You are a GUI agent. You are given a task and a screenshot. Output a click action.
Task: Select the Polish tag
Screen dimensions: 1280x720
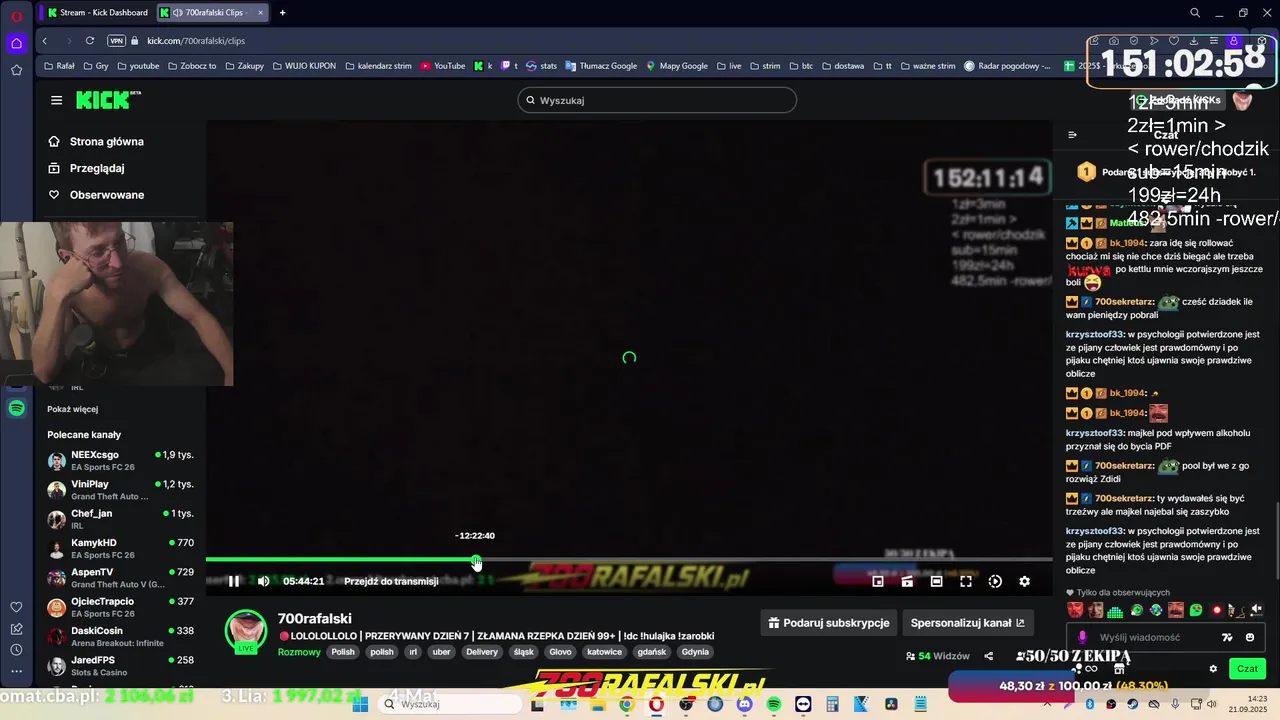(343, 652)
